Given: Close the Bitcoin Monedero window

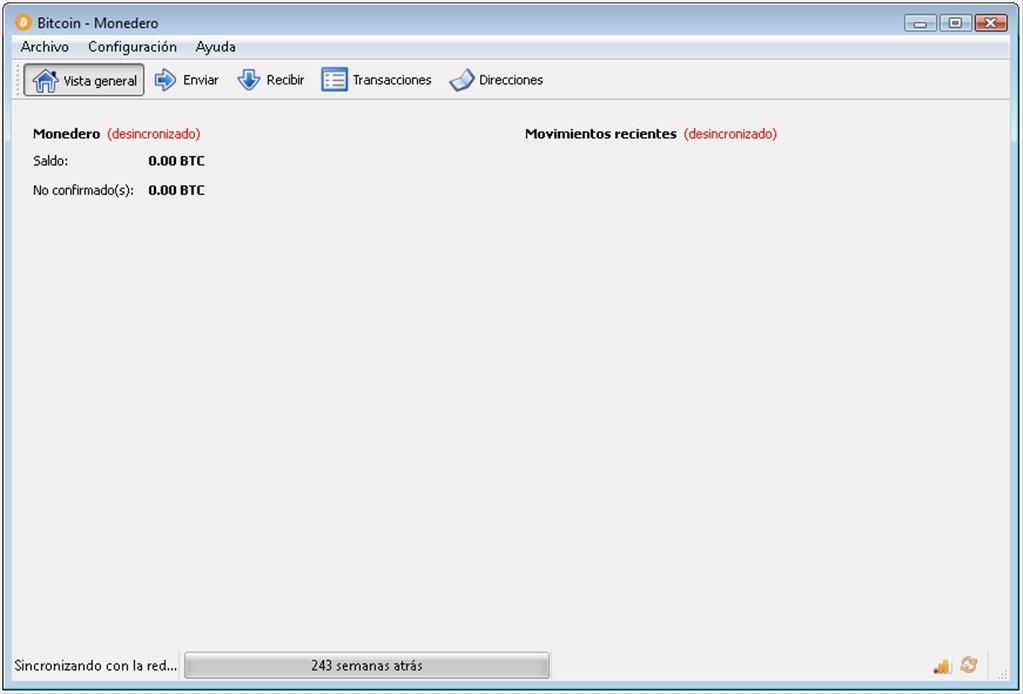Looking at the screenshot, I should [x=991, y=23].
